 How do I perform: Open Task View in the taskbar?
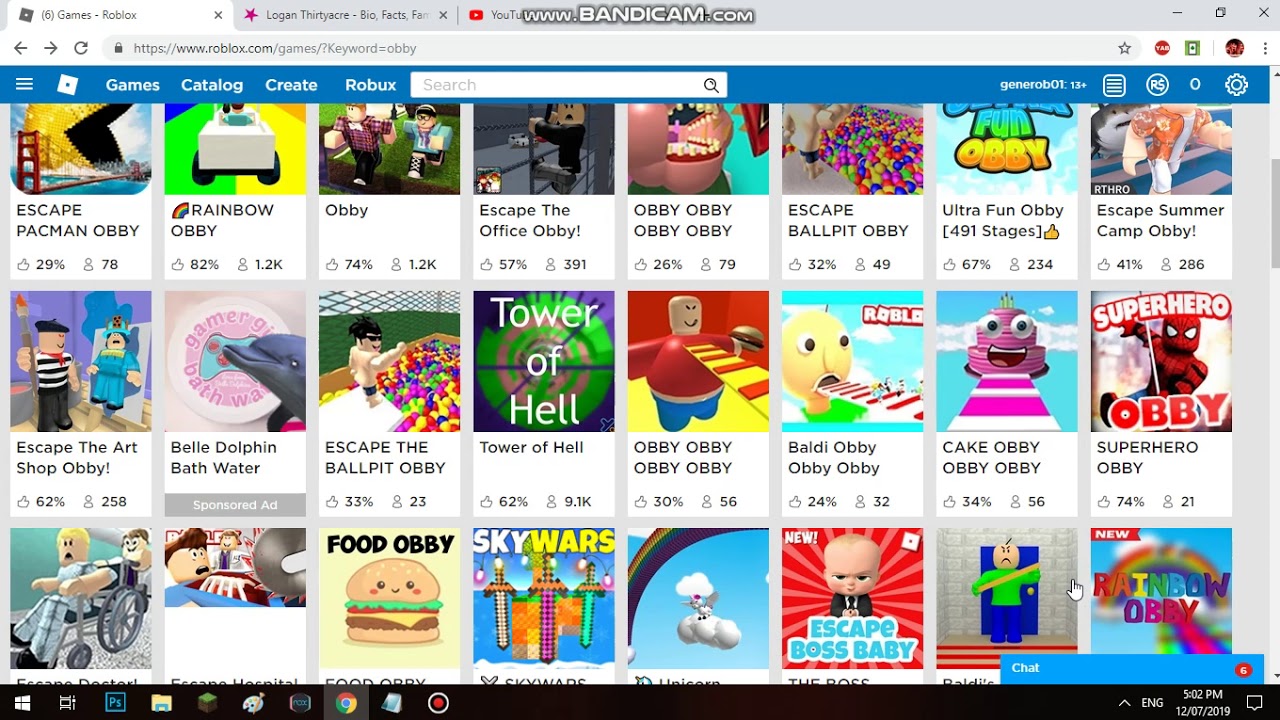pos(67,703)
